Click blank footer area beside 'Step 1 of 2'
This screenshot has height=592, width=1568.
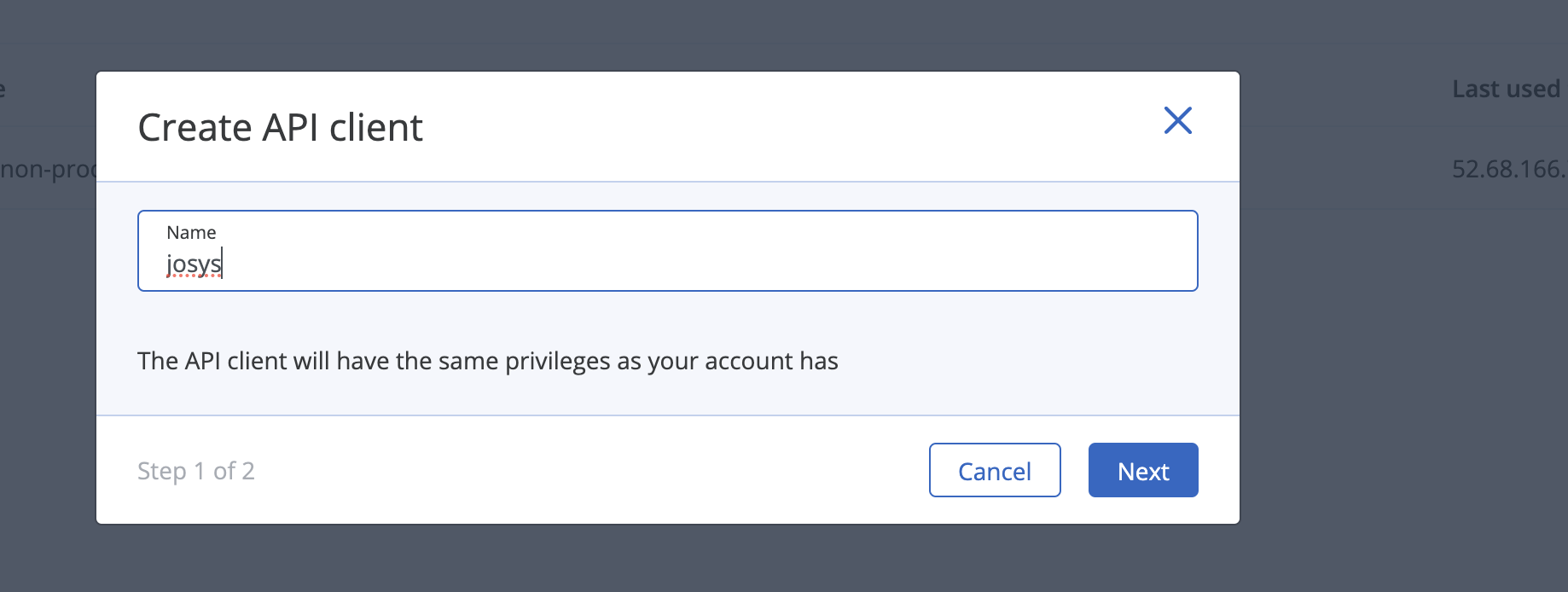pyautogui.click(x=580, y=470)
